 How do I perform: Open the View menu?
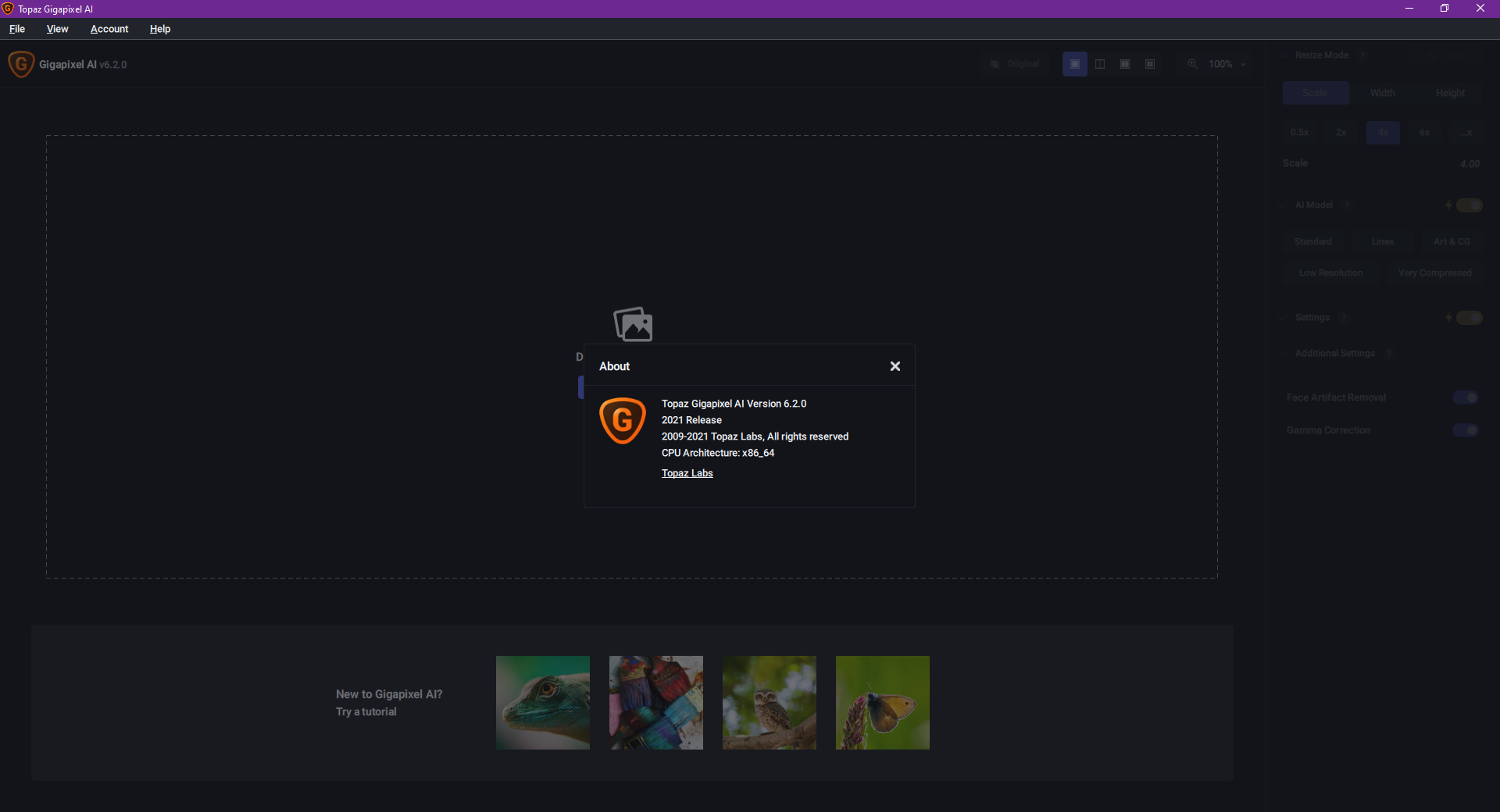click(57, 29)
